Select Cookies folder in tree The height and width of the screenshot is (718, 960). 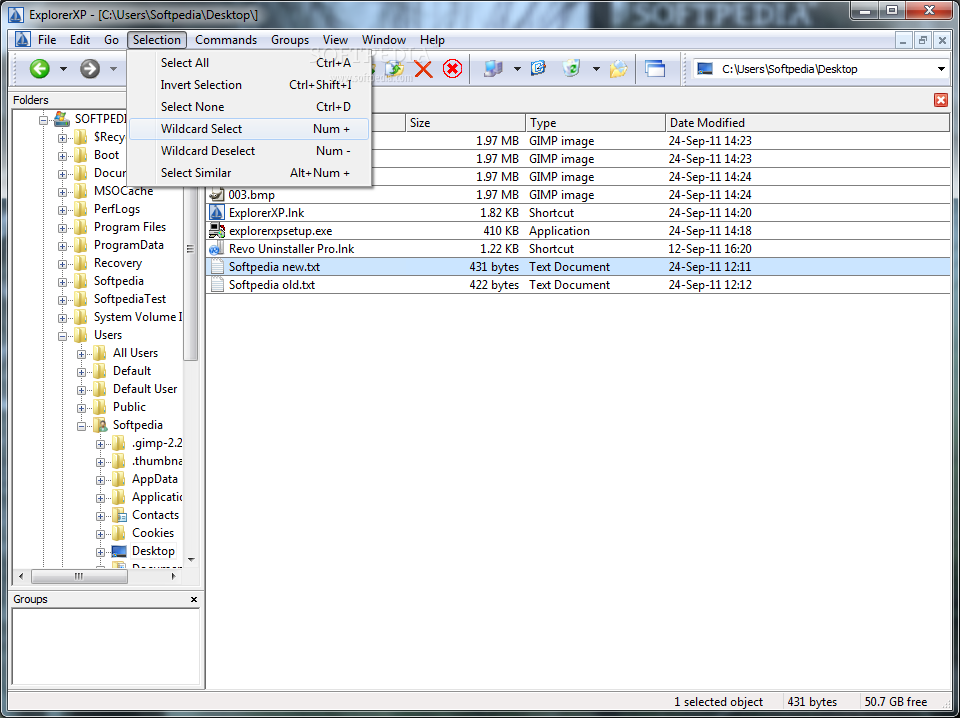click(153, 533)
